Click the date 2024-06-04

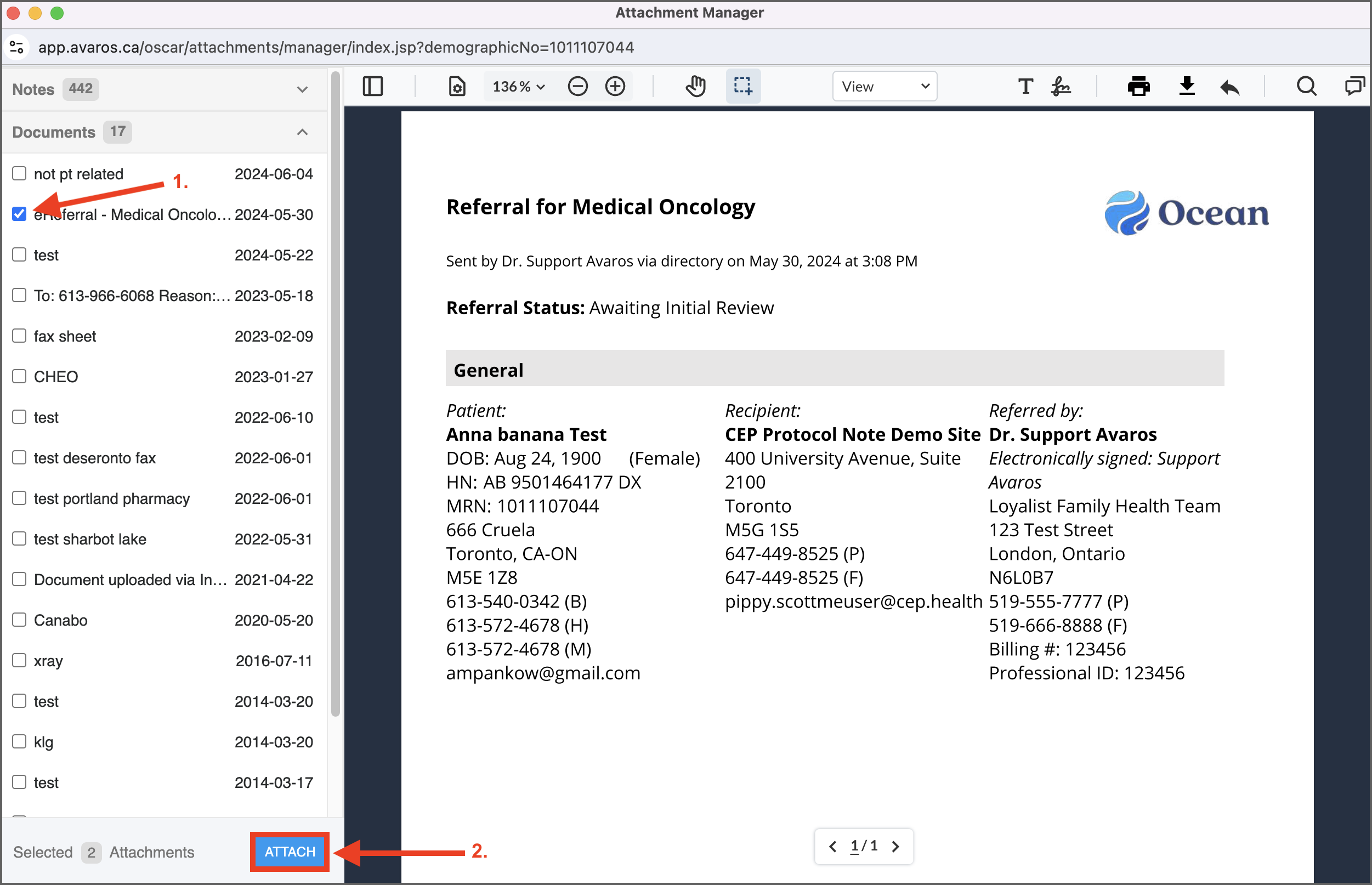274,174
